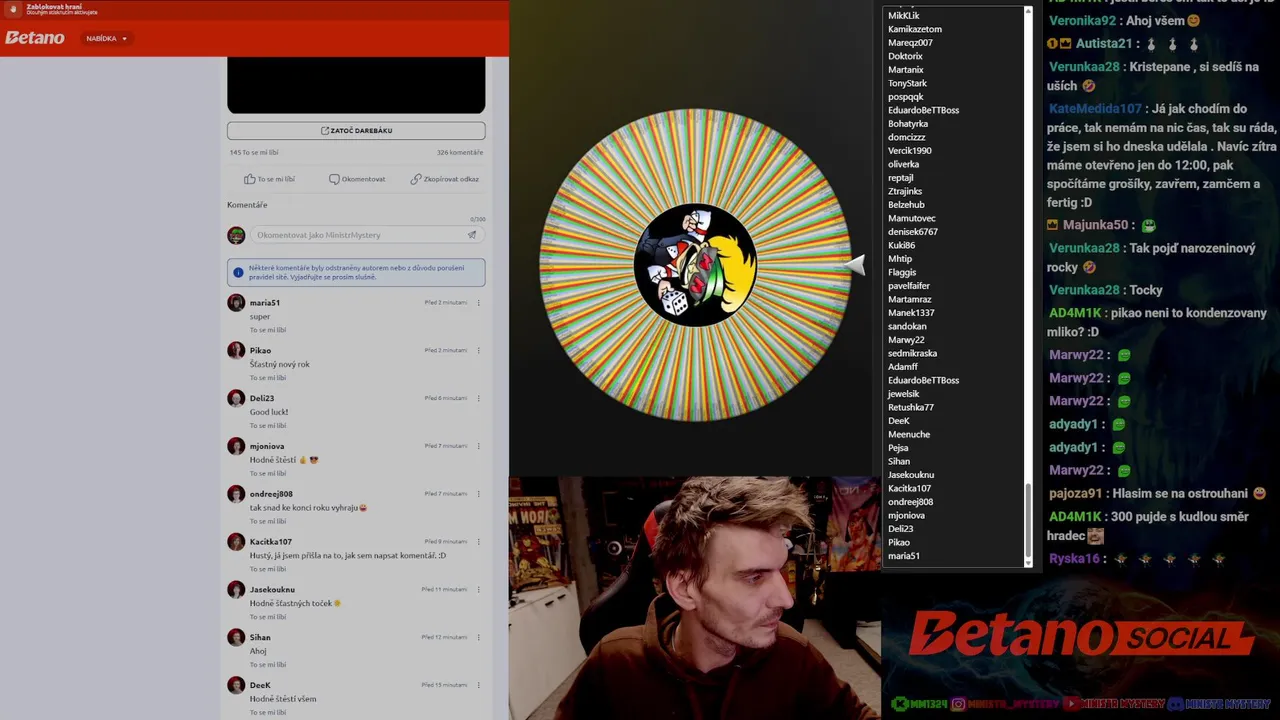Select 'Kamikazetom' in wheel names list
This screenshot has width=1280, height=720.
[915, 29]
